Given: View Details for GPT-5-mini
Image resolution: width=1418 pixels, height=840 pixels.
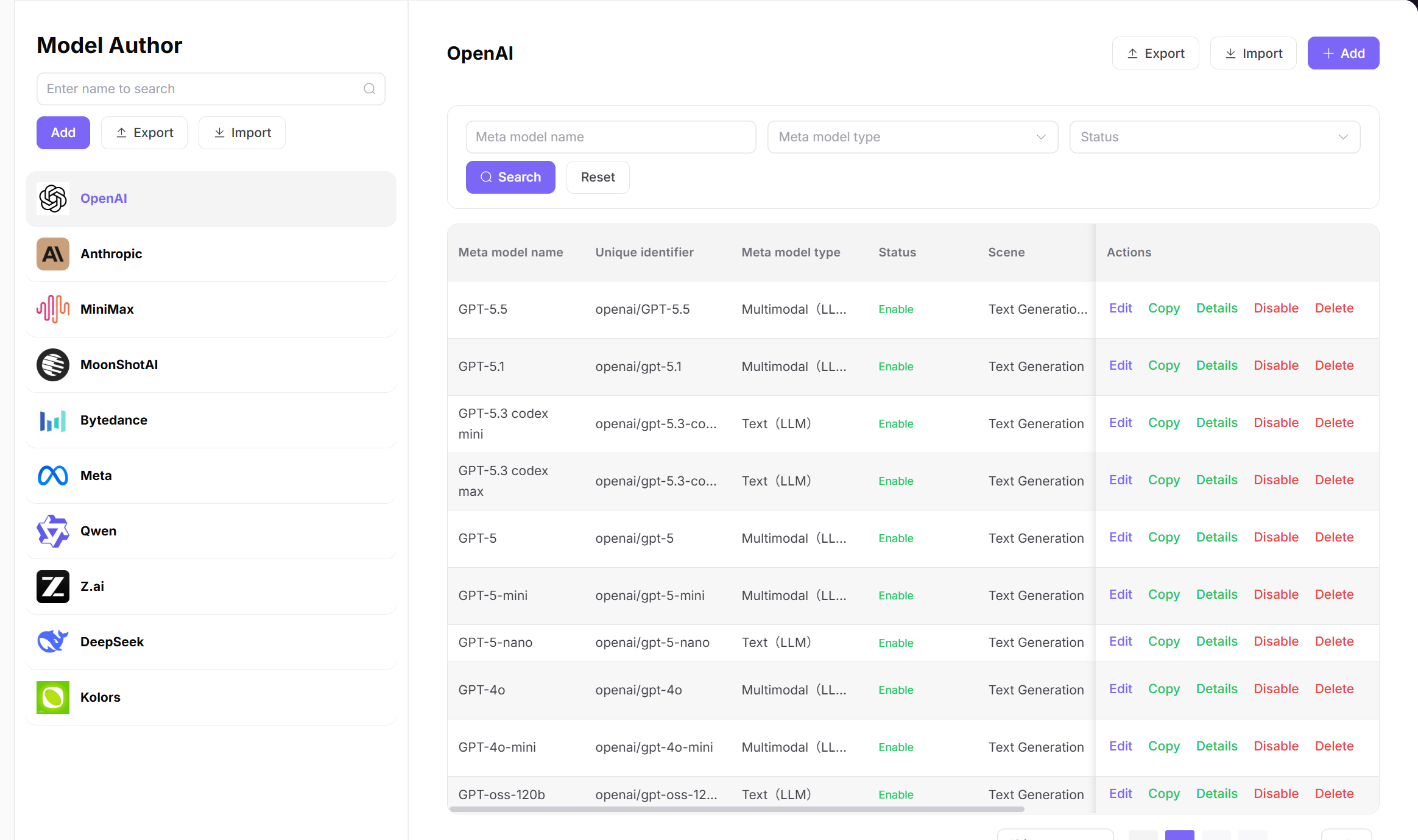Looking at the screenshot, I should pyautogui.click(x=1217, y=595).
